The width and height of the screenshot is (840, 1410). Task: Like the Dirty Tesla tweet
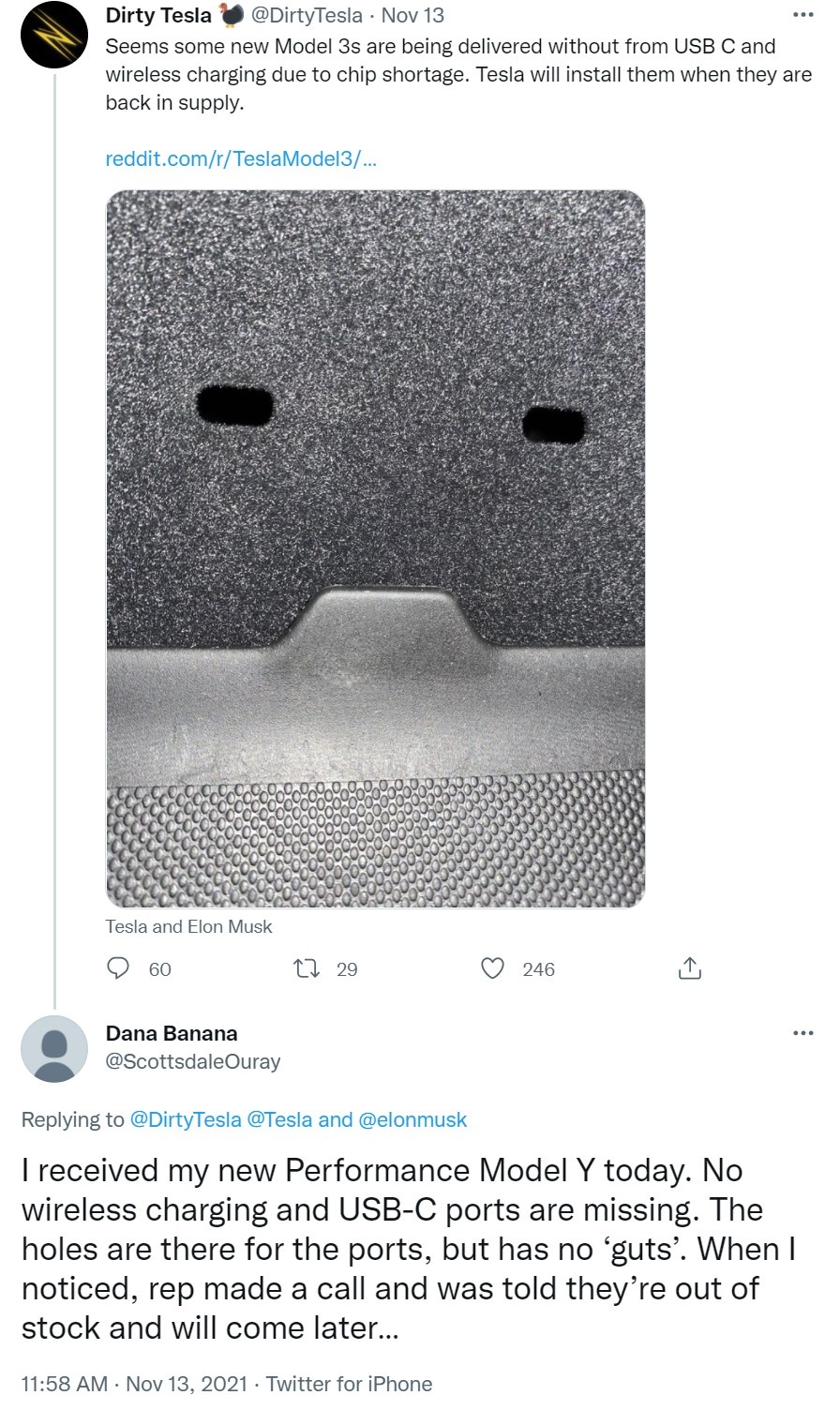493,968
